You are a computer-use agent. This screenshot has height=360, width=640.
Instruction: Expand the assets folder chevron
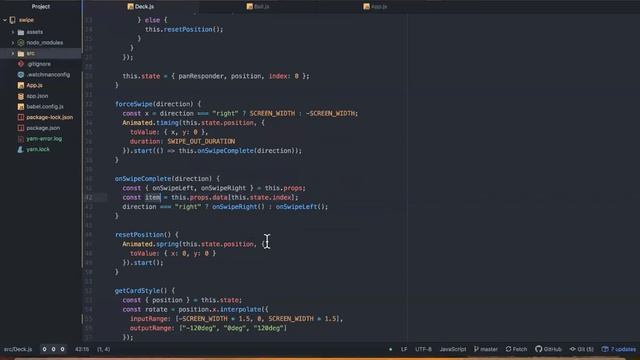13,32
